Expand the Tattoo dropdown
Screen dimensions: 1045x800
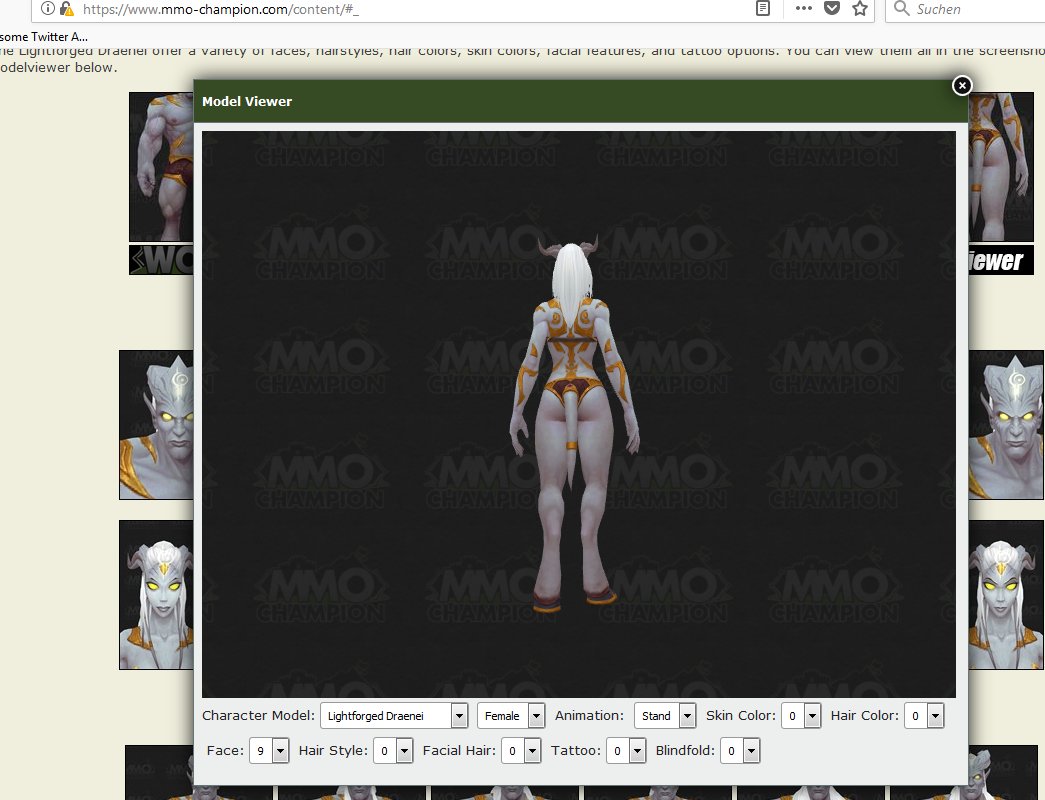pyautogui.click(x=626, y=751)
